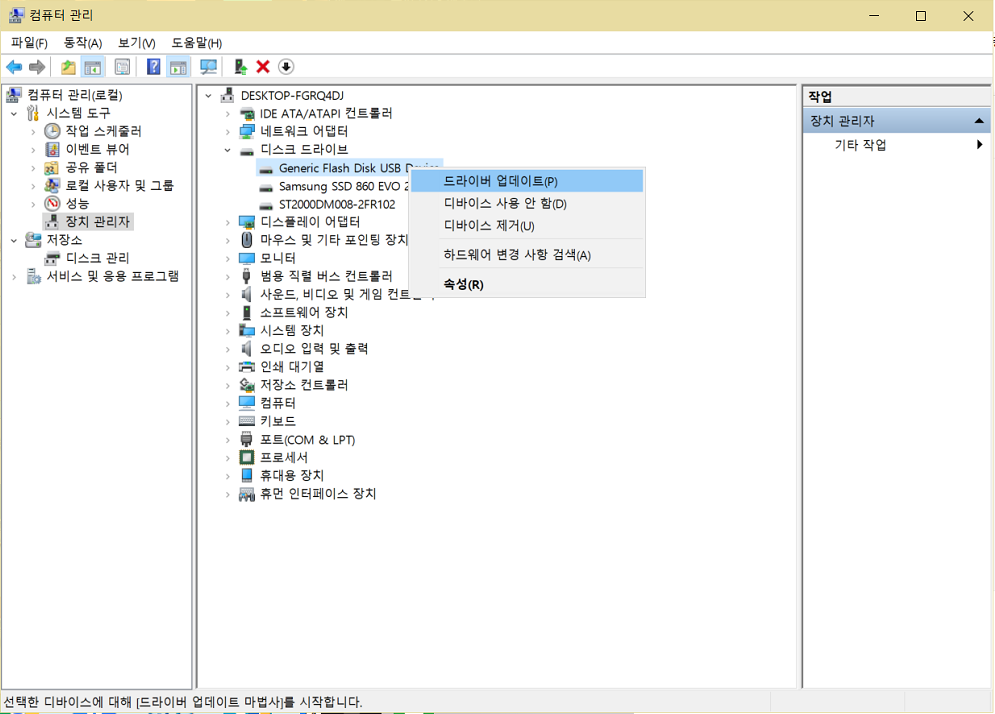Click the update driver toolbar icon
The image size is (995, 714).
click(240, 66)
